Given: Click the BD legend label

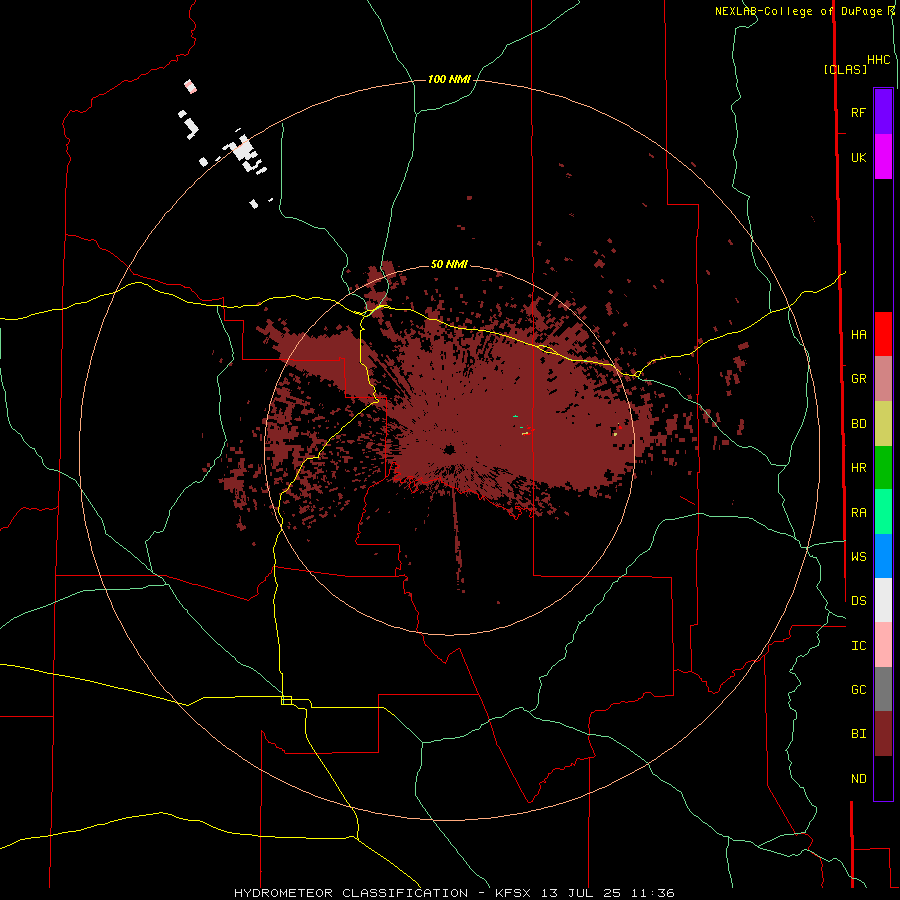Looking at the screenshot, I should click(x=858, y=424).
